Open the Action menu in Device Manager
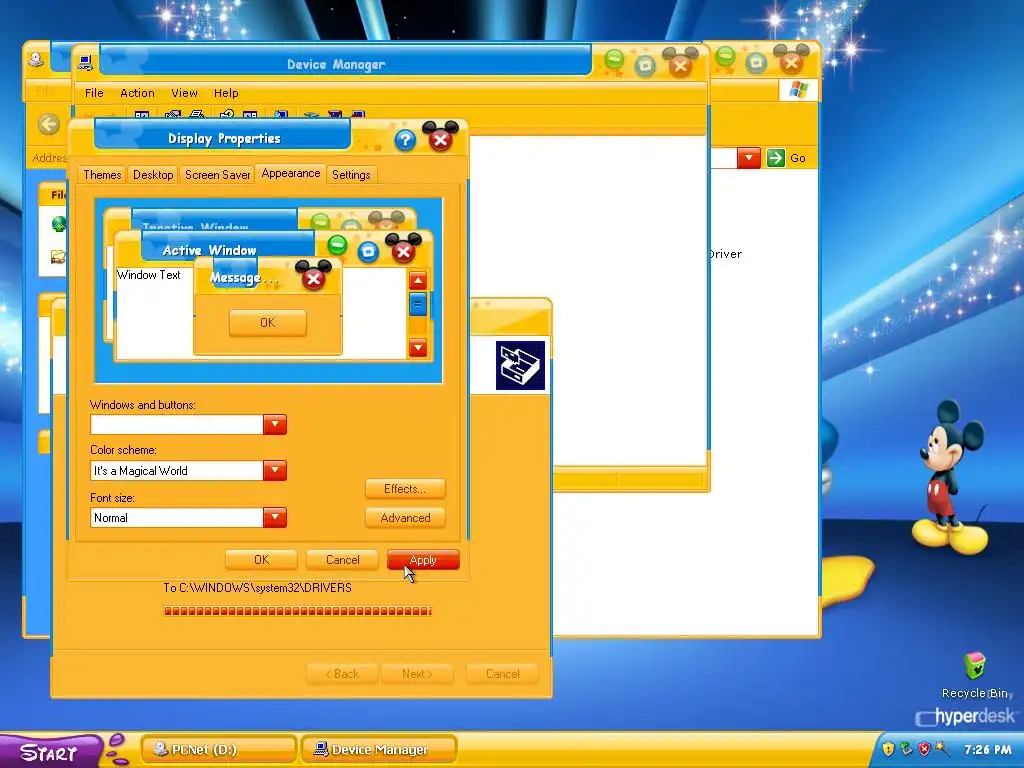Viewport: 1024px width, 768px height. pos(137,93)
